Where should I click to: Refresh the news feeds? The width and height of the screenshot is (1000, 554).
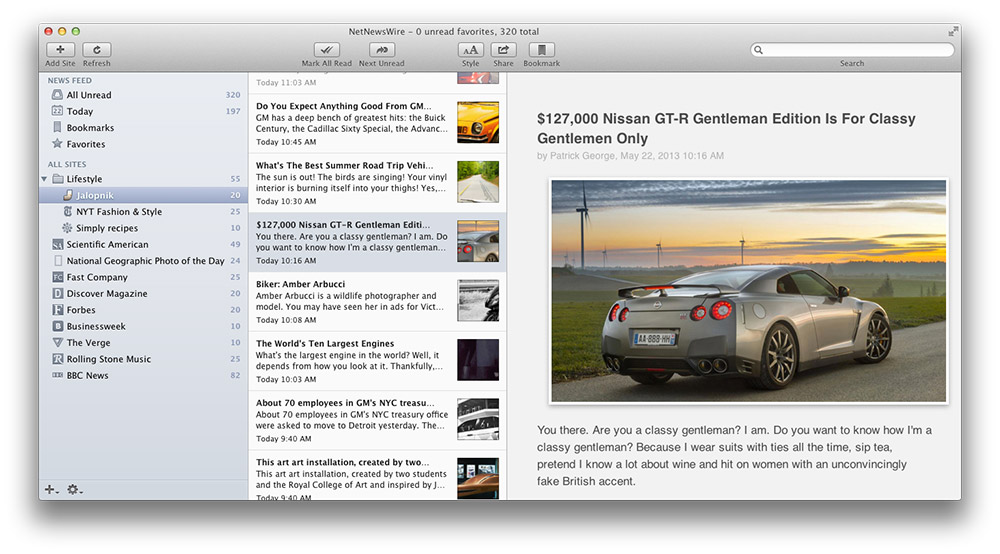97,50
